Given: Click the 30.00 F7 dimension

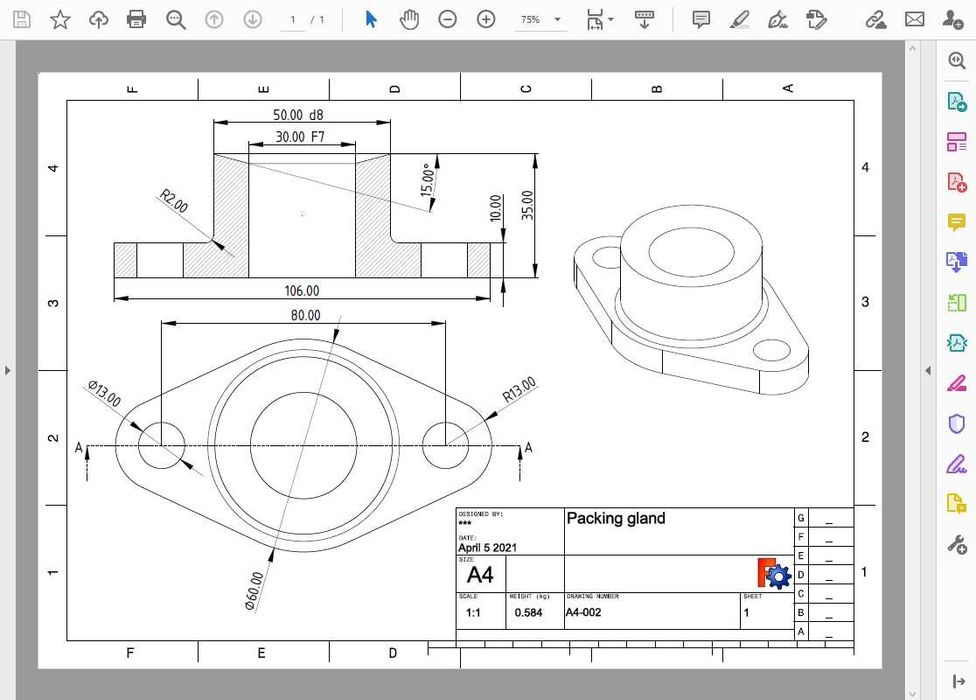Looking at the screenshot, I should (x=300, y=136).
